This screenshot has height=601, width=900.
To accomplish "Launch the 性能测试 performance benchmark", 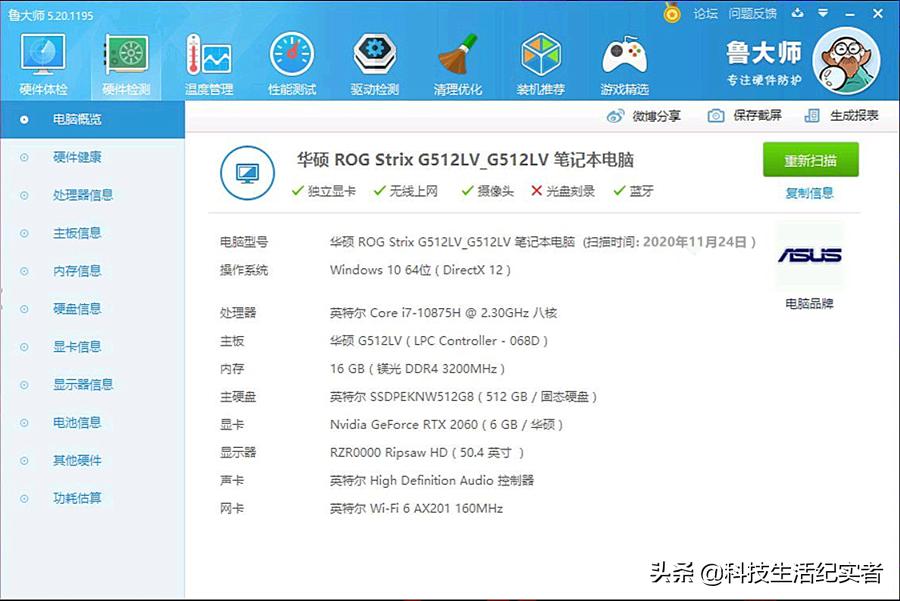I will pyautogui.click(x=290, y=60).
